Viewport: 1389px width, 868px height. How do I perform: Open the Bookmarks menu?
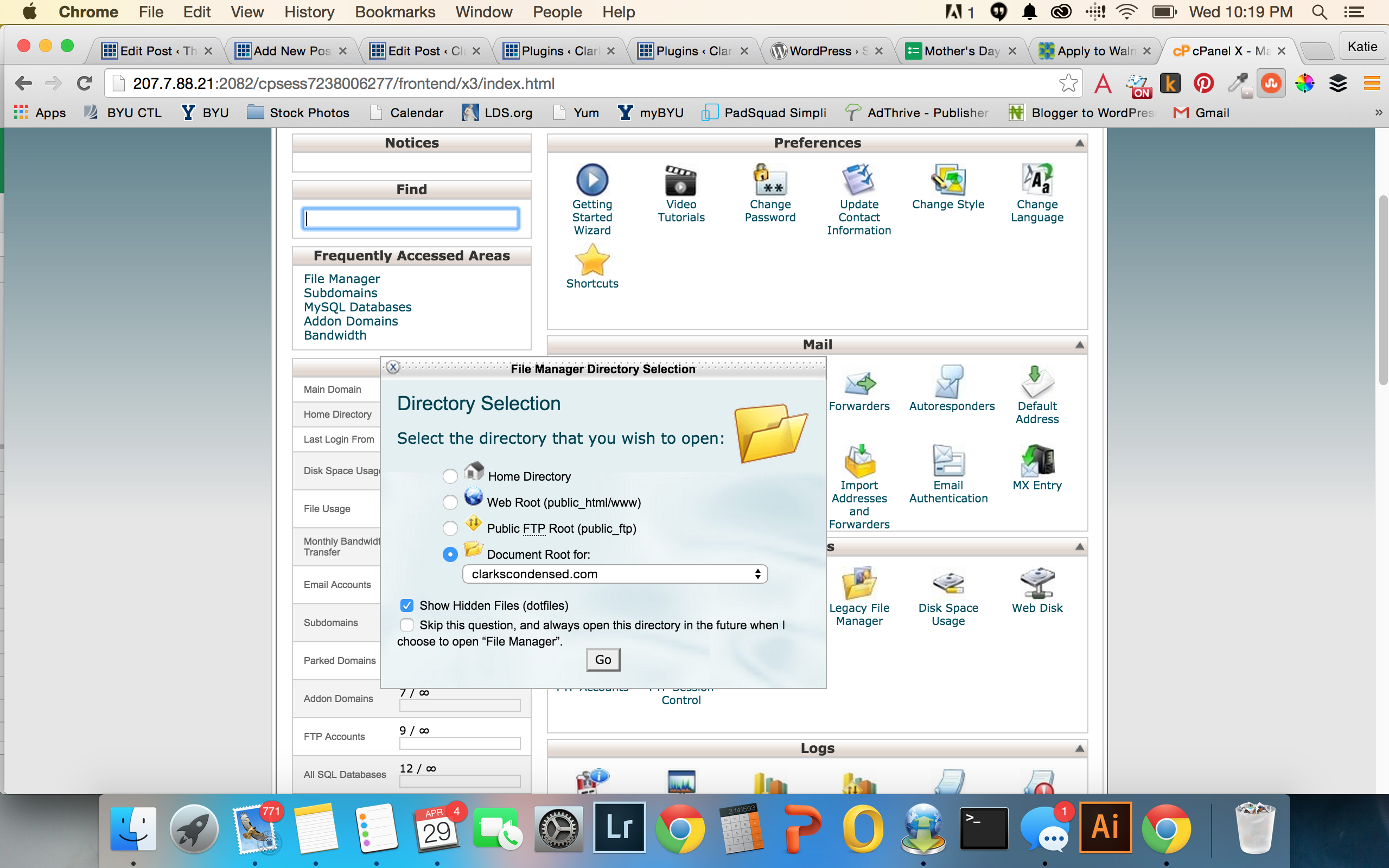pyautogui.click(x=395, y=12)
